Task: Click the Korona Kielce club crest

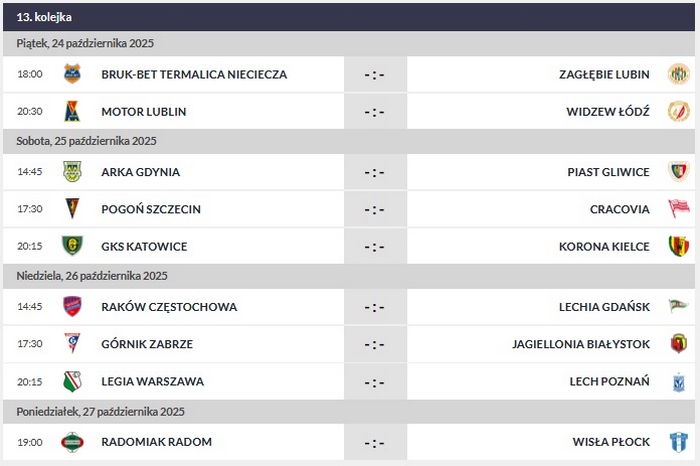Action: click(x=679, y=246)
